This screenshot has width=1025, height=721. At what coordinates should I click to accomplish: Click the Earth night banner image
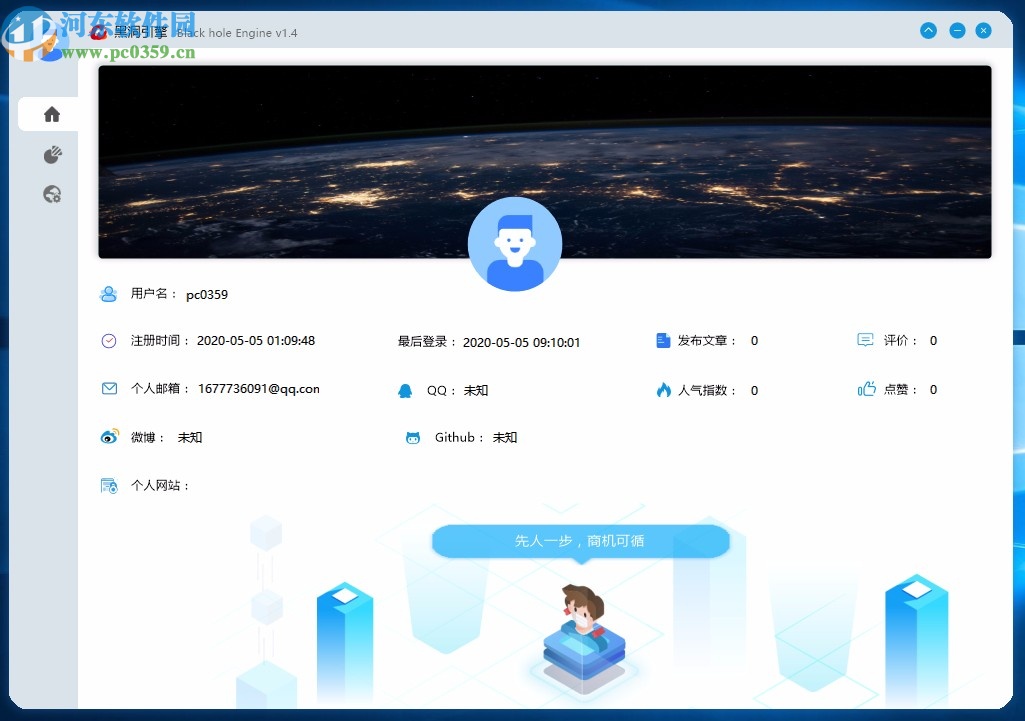pos(545,161)
